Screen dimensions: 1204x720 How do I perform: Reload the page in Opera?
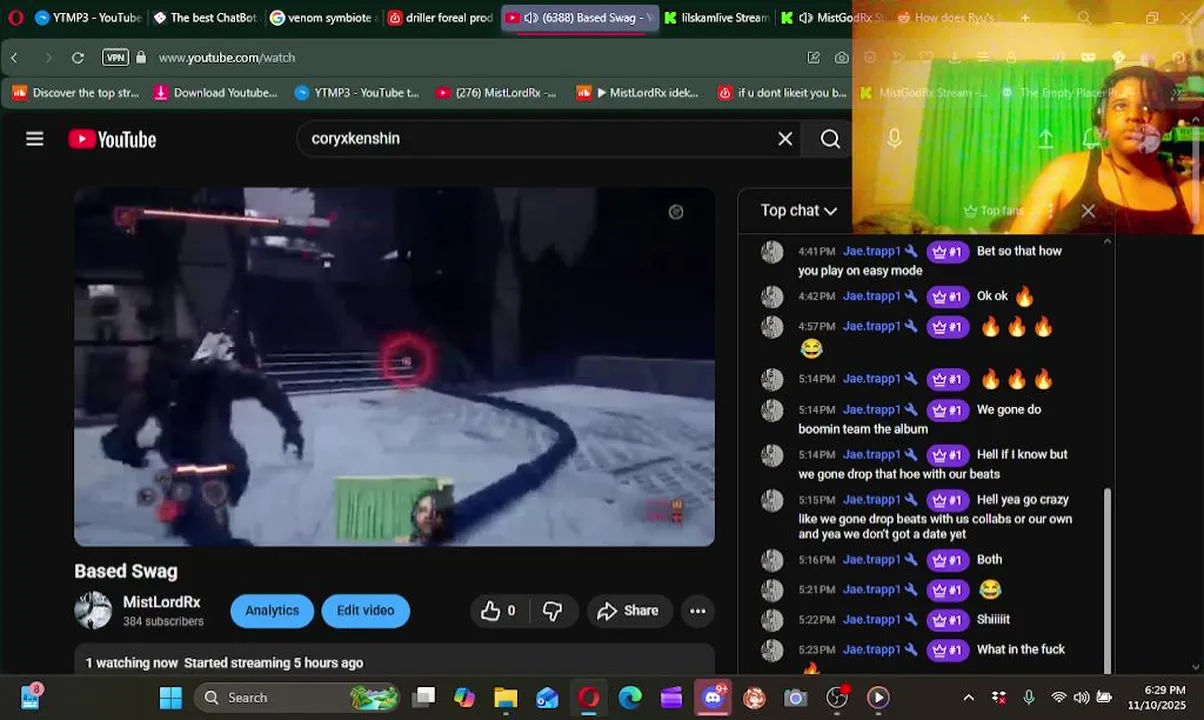[78, 58]
